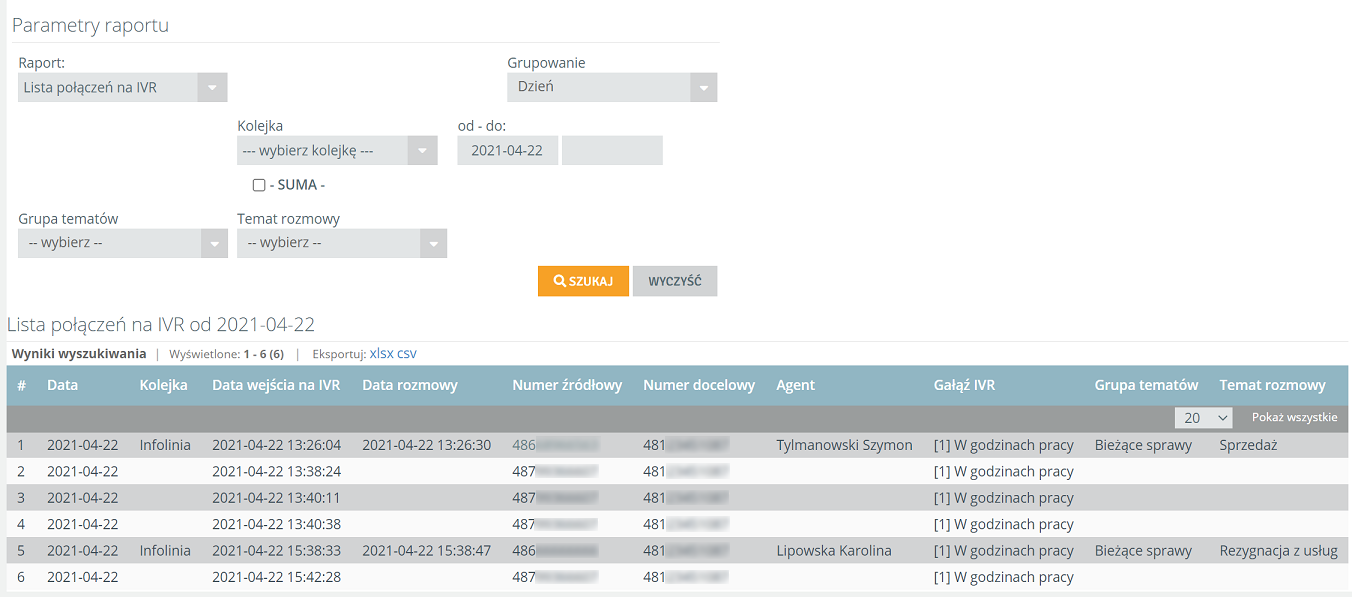Click the start date field 2021-04-22
The height and width of the screenshot is (597, 1352).
[x=507, y=151]
